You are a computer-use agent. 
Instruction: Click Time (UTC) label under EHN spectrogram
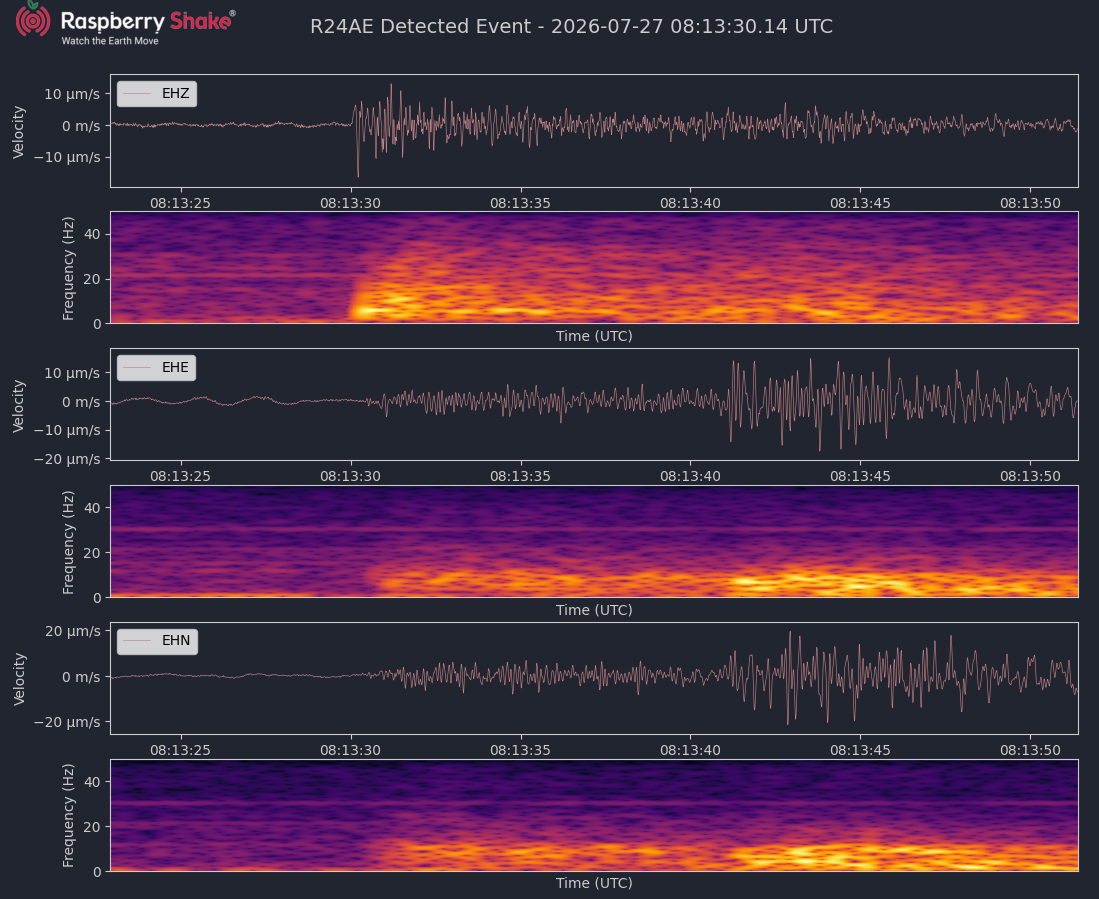click(594, 884)
